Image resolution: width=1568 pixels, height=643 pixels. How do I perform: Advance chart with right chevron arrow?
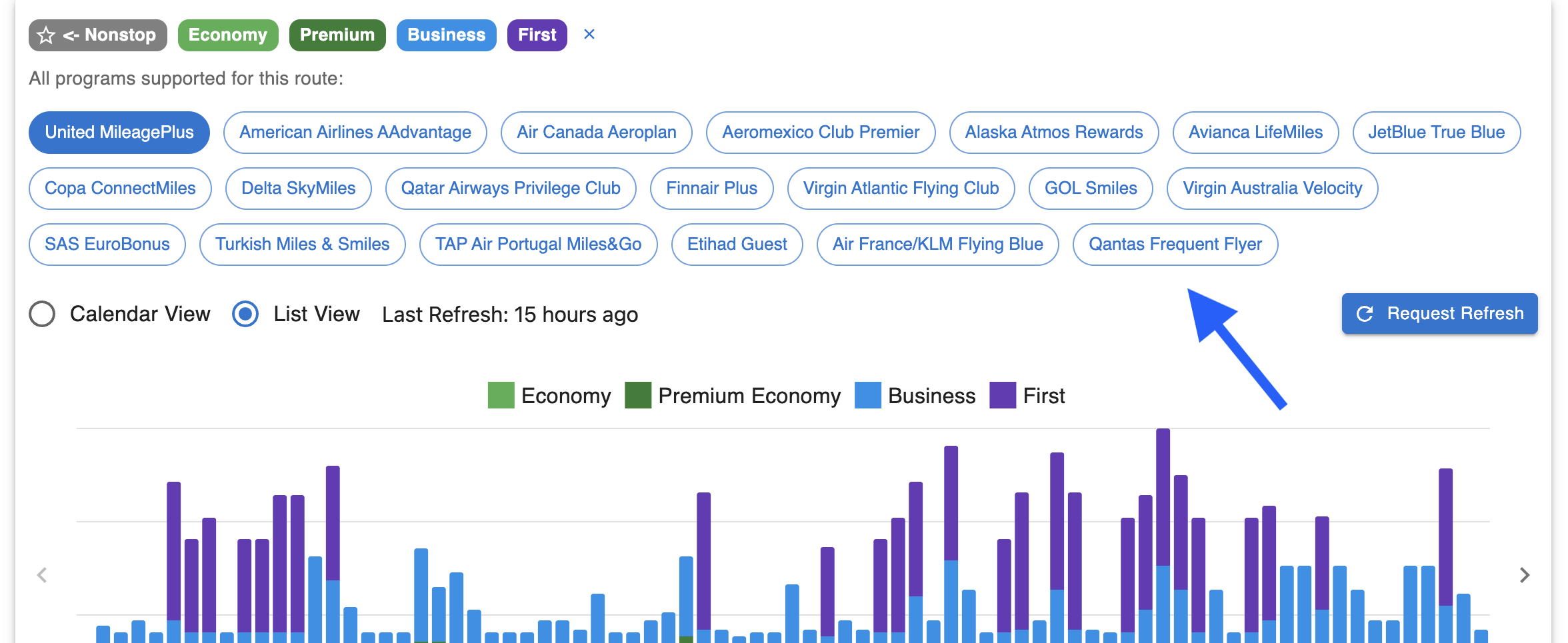pyautogui.click(x=1525, y=575)
